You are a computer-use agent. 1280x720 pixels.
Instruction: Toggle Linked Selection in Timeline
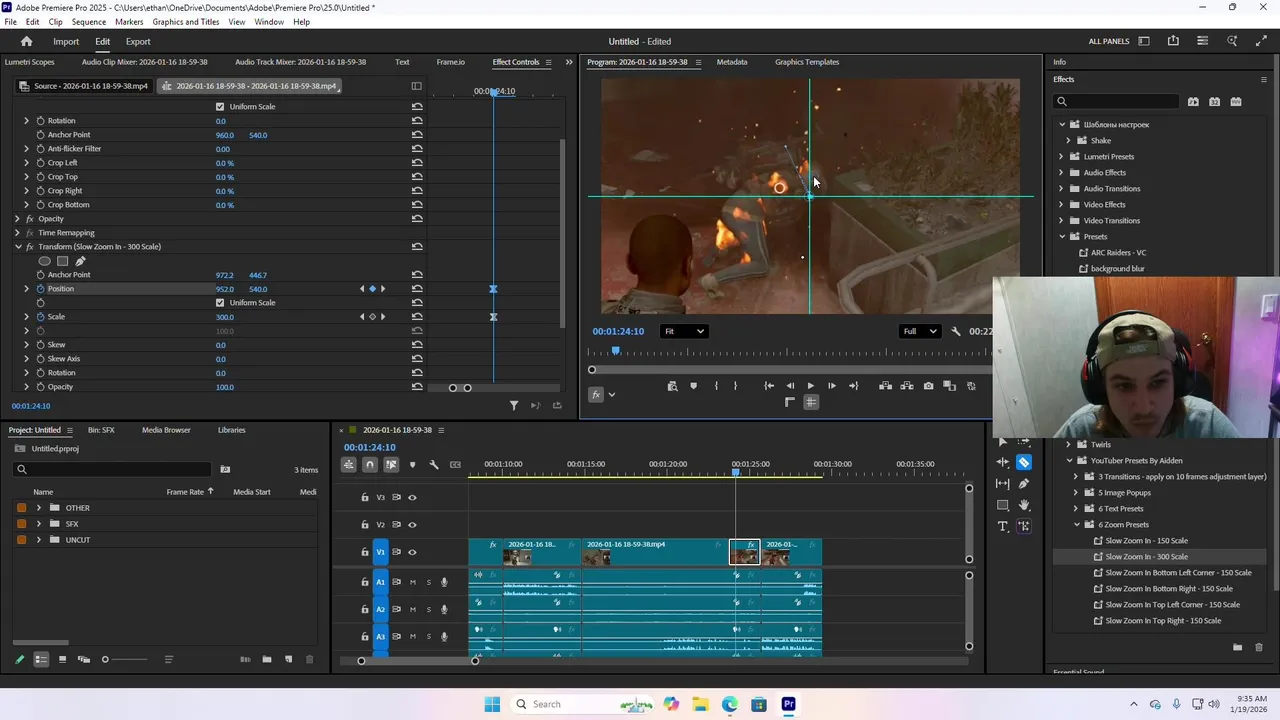[391, 464]
